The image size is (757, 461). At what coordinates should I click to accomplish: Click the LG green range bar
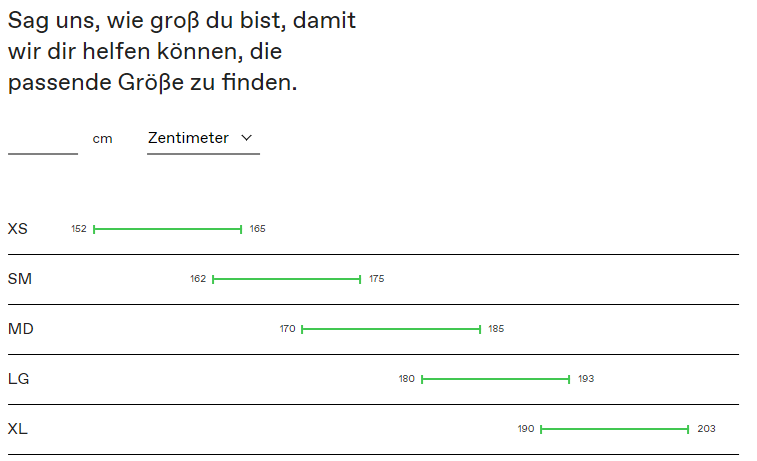[496, 379]
